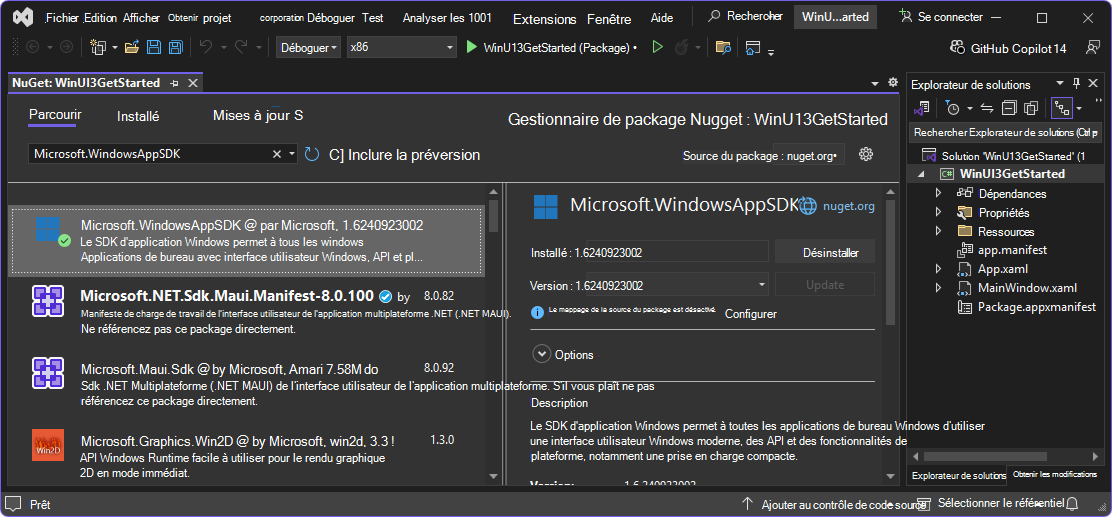Start debugging with the filled green play icon

[x=472, y=48]
